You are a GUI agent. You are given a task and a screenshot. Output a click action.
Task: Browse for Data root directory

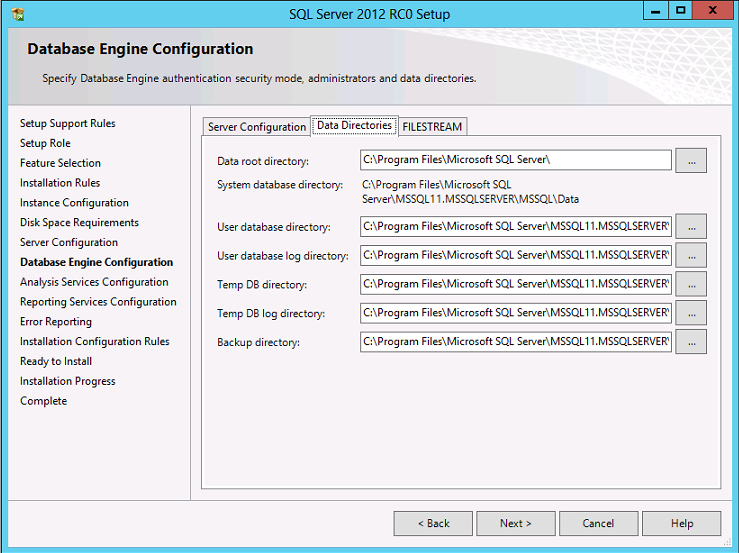(x=691, y=161)
